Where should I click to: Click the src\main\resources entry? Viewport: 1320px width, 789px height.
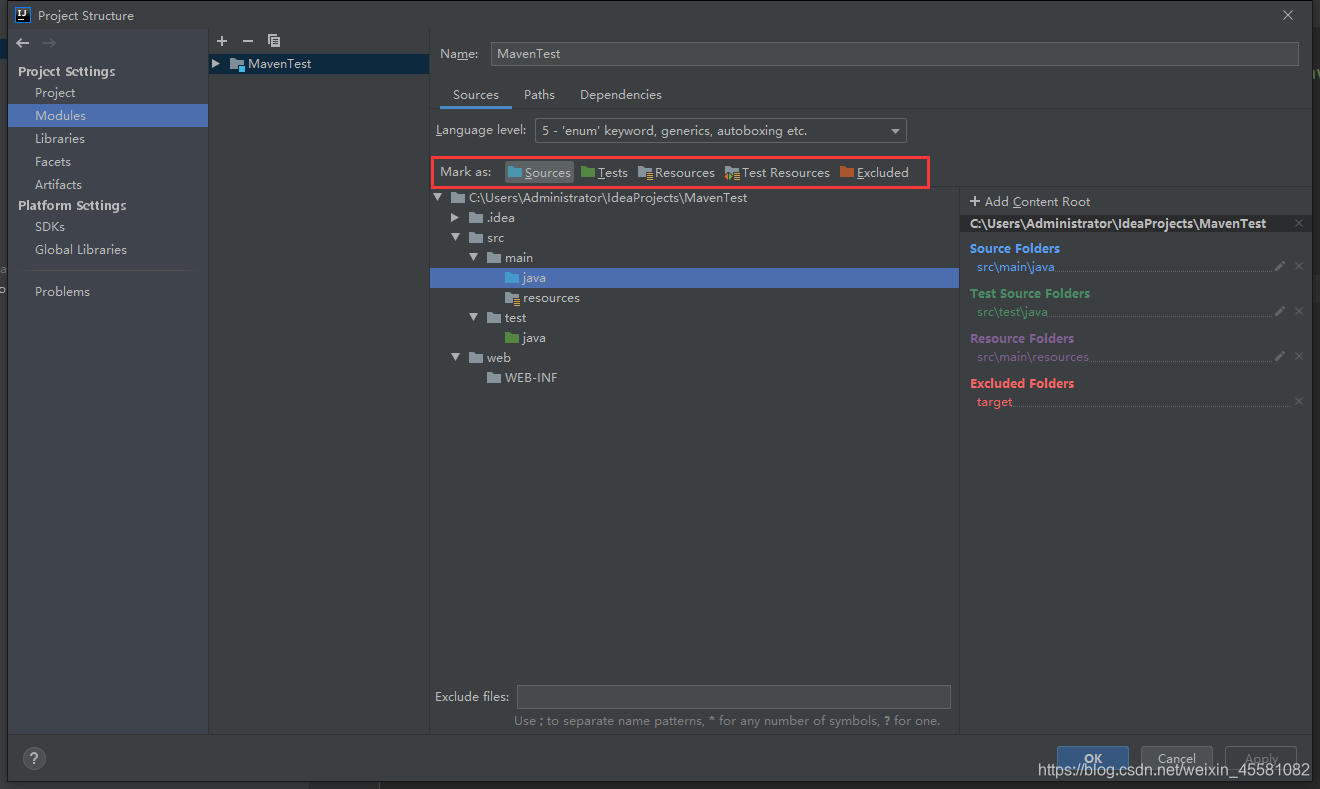(x=1033, y=357)
